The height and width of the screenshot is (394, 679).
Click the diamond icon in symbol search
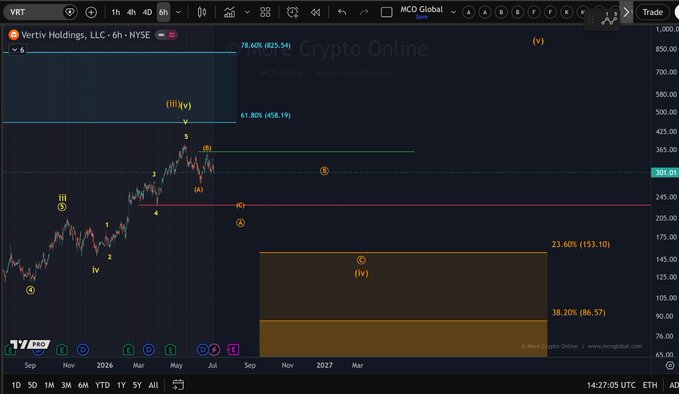69,12
